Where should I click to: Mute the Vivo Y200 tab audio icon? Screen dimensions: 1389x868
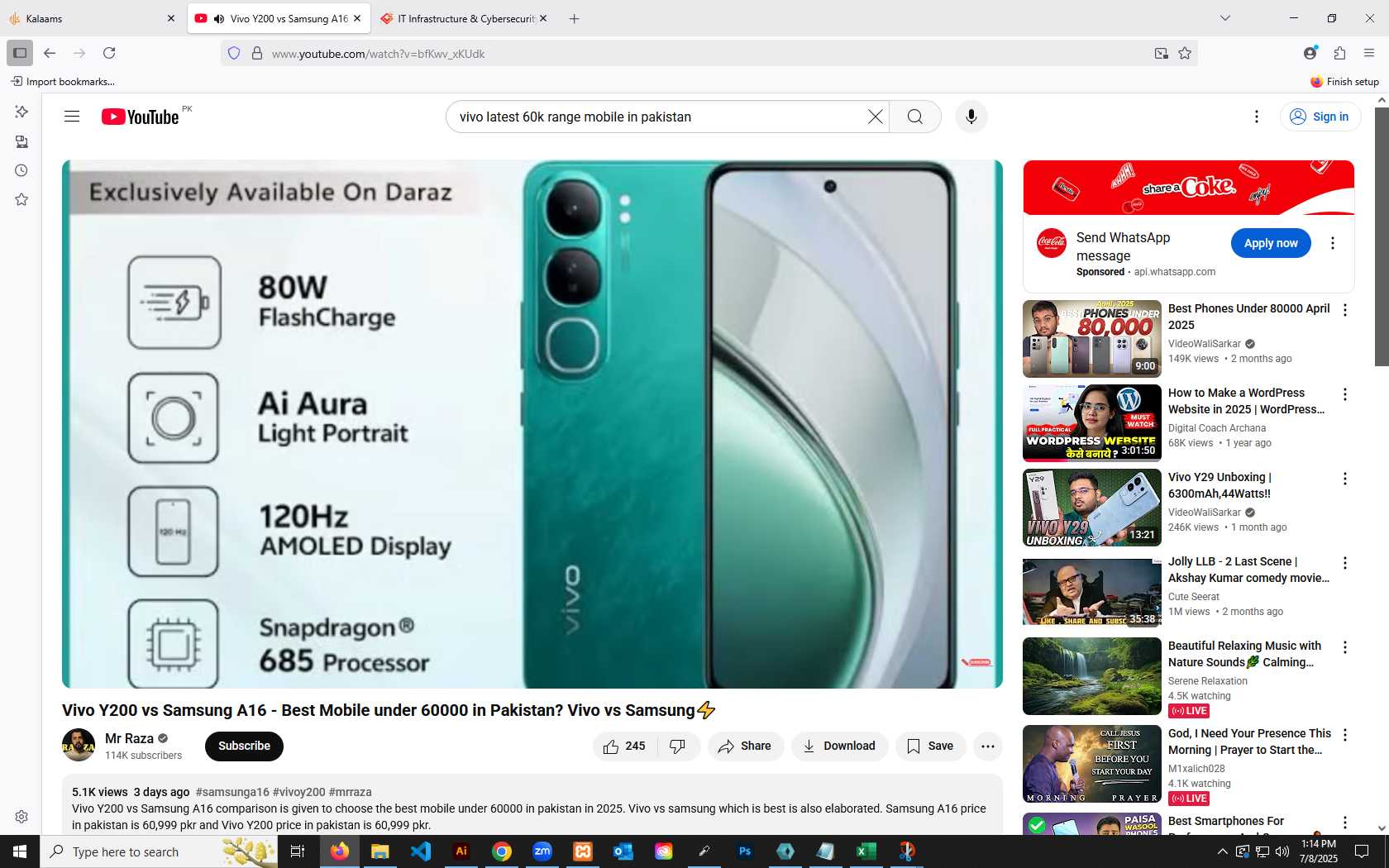tap(218, 18)
